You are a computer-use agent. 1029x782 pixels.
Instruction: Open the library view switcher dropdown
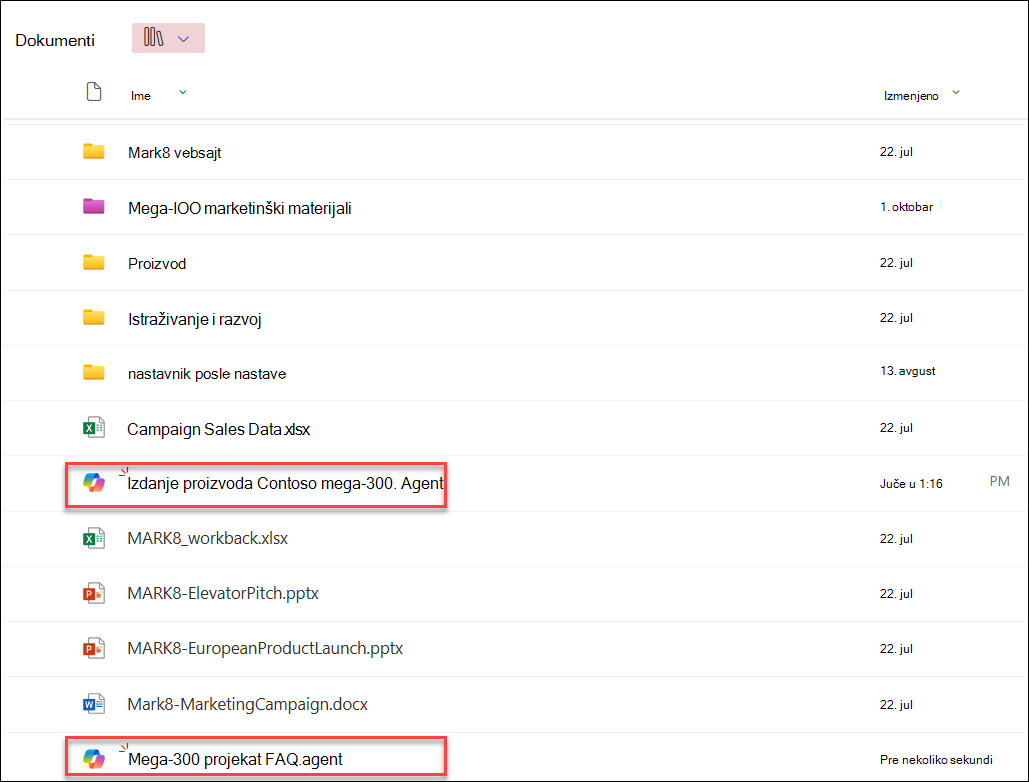coord(168,38)
